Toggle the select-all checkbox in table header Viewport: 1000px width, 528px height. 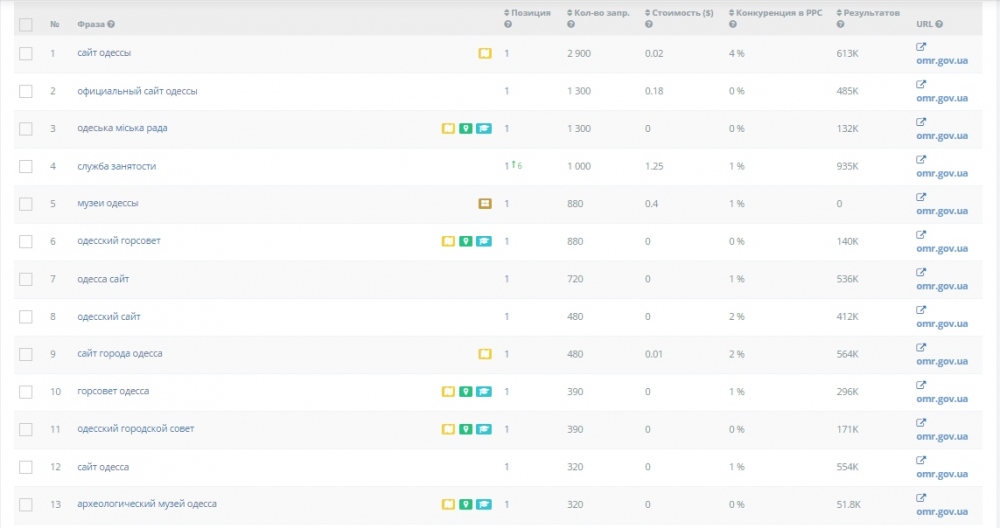[26, 24]
